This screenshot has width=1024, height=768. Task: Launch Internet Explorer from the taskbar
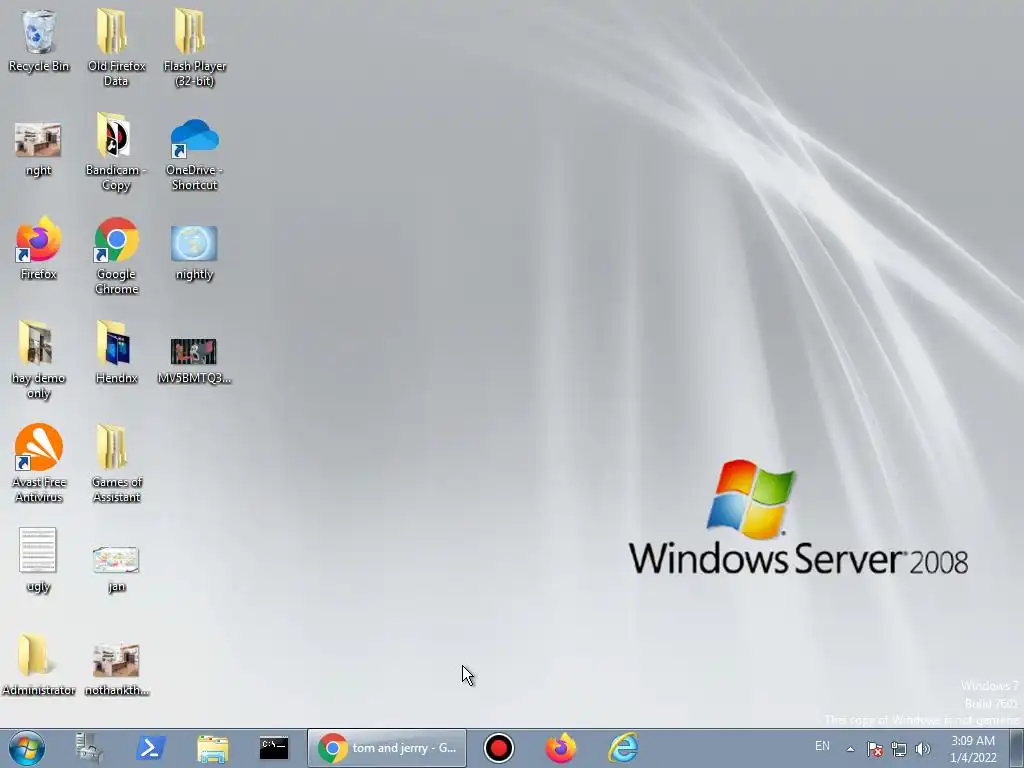[x=622, y=748]
